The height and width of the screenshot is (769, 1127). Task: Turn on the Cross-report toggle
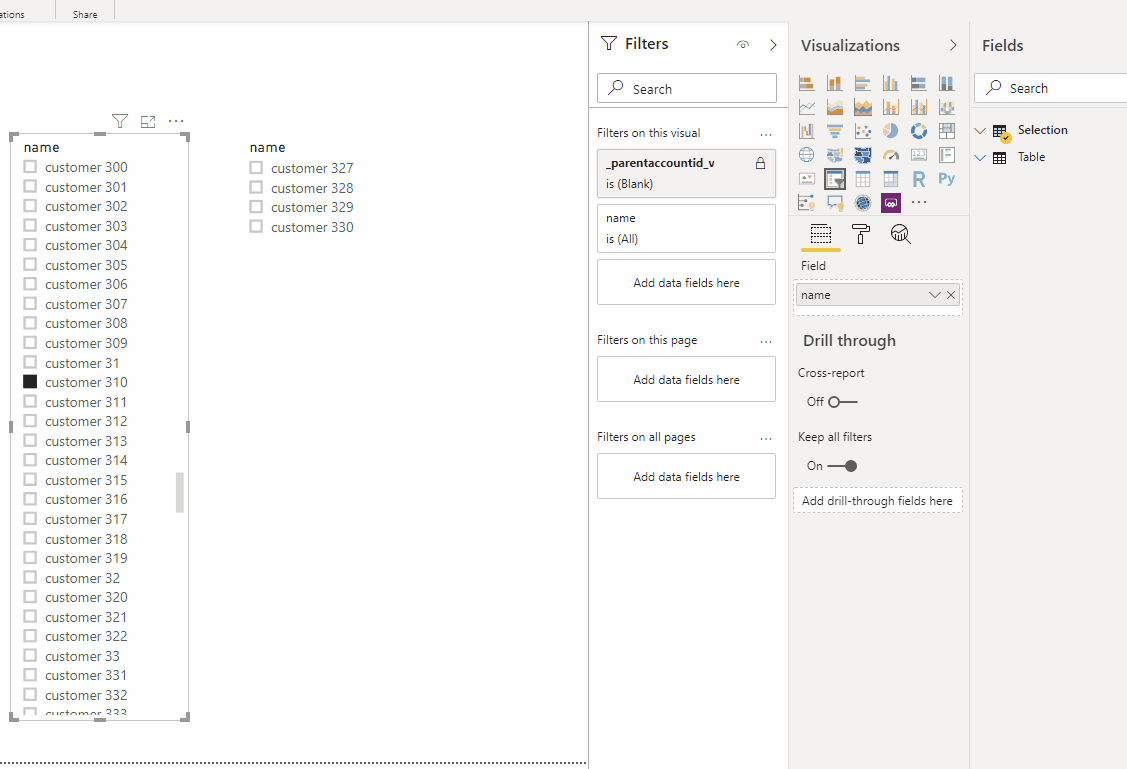click(842, 402)
